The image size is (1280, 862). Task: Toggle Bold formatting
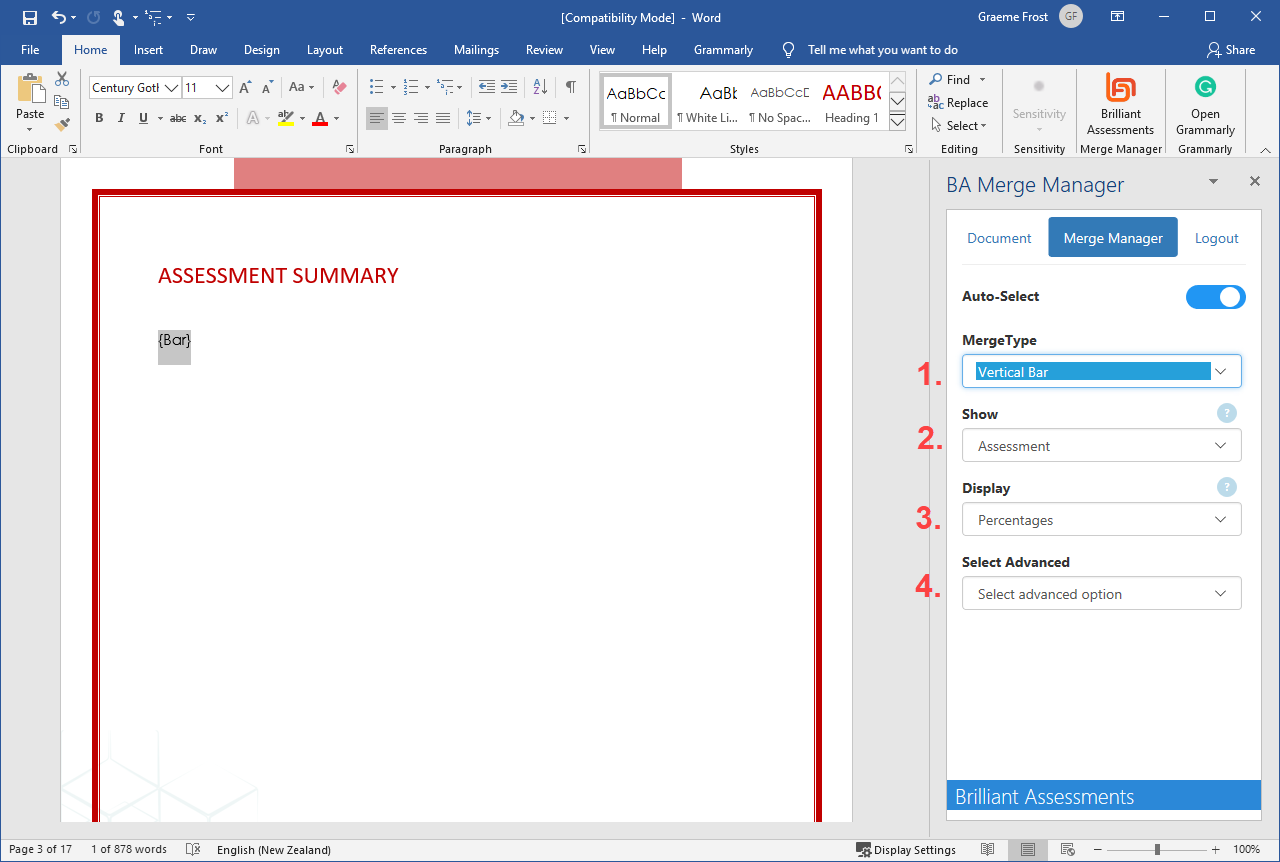[x=99, y=118]
